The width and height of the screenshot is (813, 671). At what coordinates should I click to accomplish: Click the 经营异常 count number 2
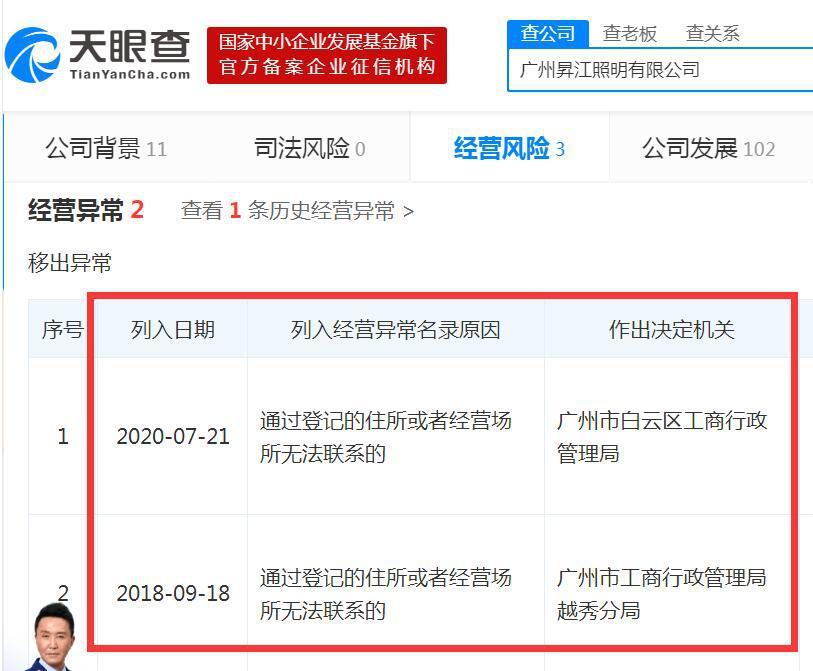point(135,210)
